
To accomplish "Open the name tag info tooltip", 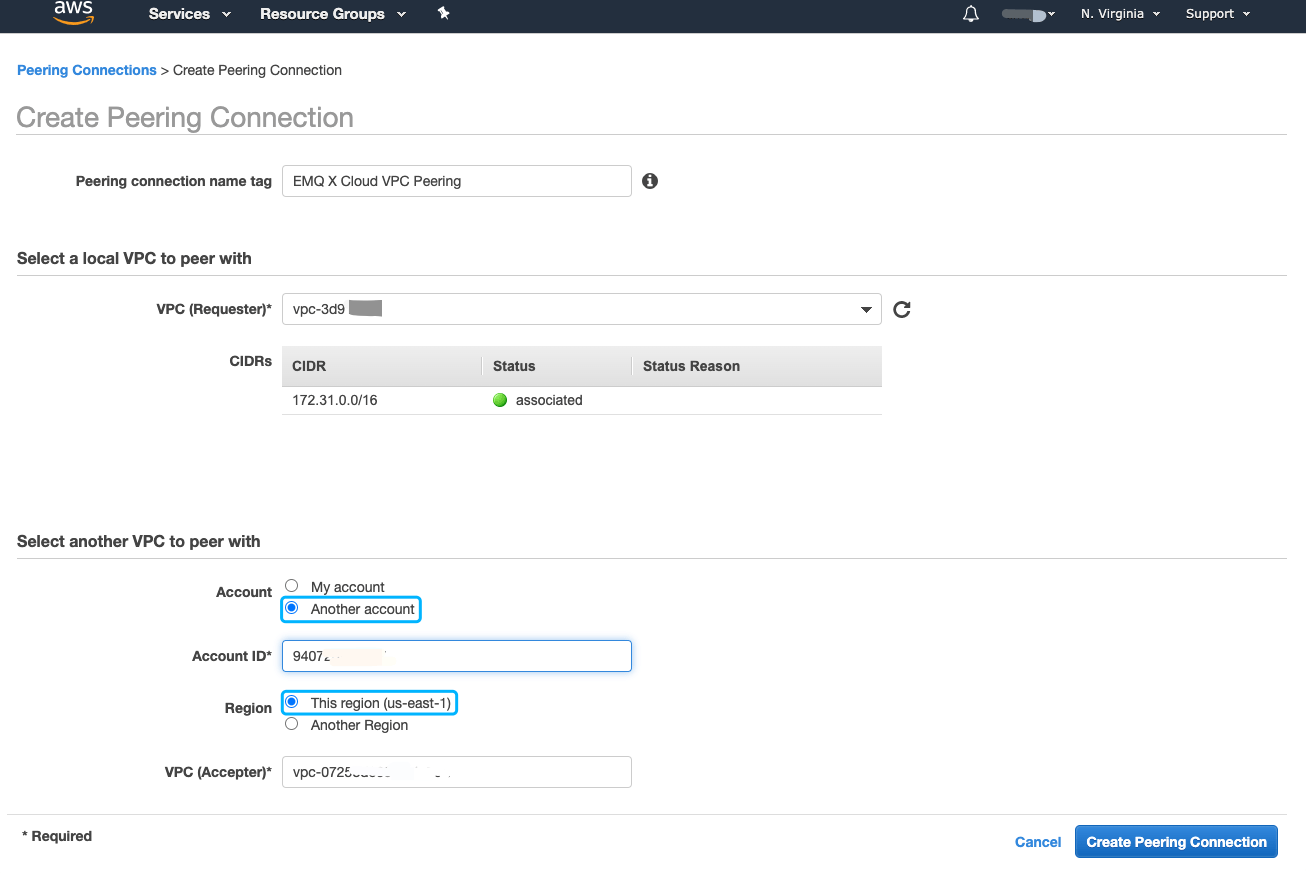I will 649,181.
